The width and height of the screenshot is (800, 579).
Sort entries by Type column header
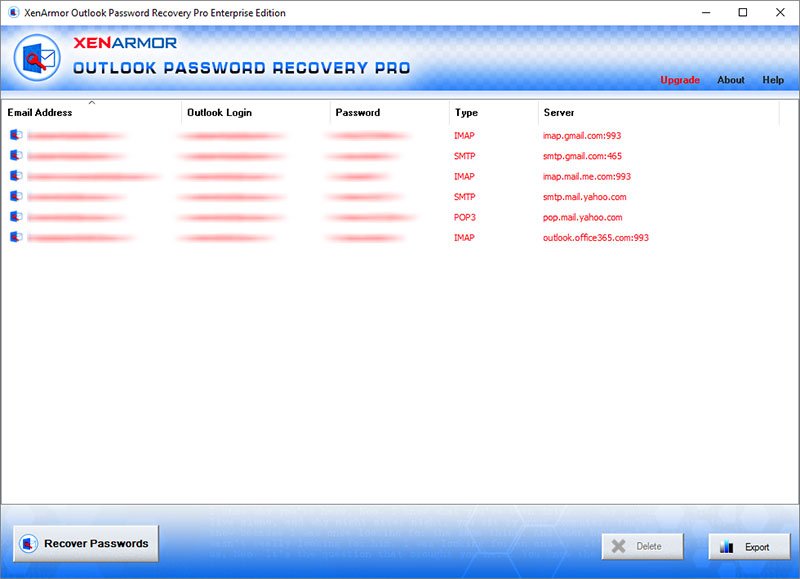pyautogui.click(x=466, y=113)
